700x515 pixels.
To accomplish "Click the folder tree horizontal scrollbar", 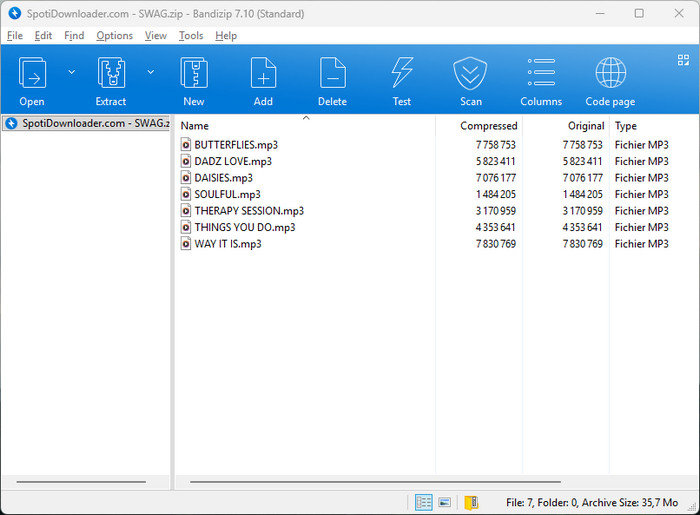I will click(x=81, y=482).
